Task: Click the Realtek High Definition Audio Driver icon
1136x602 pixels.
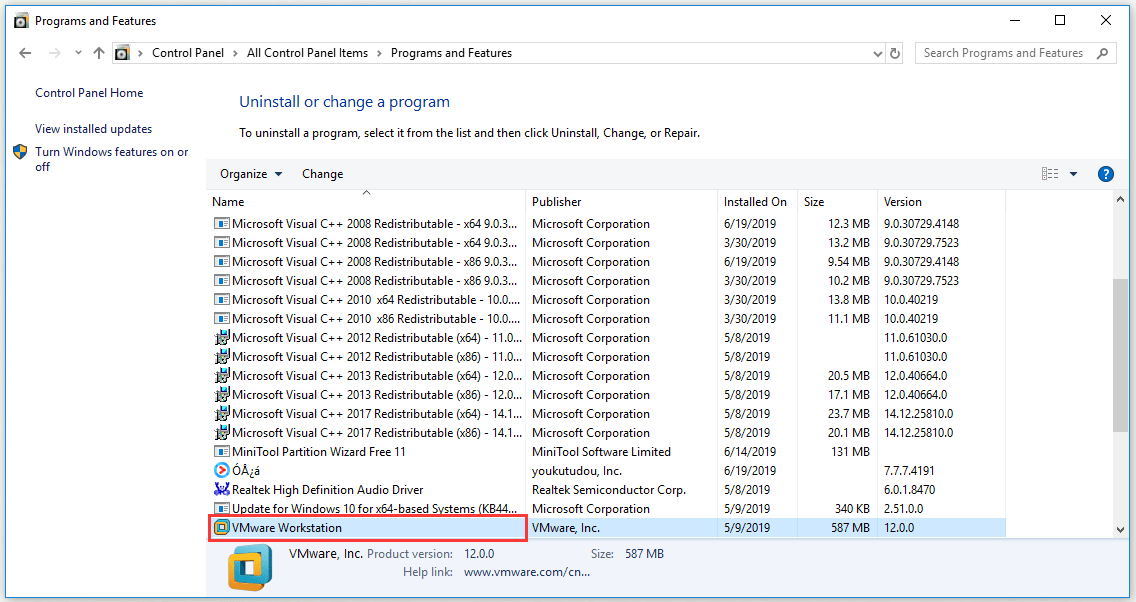Action: coord(221,489)
